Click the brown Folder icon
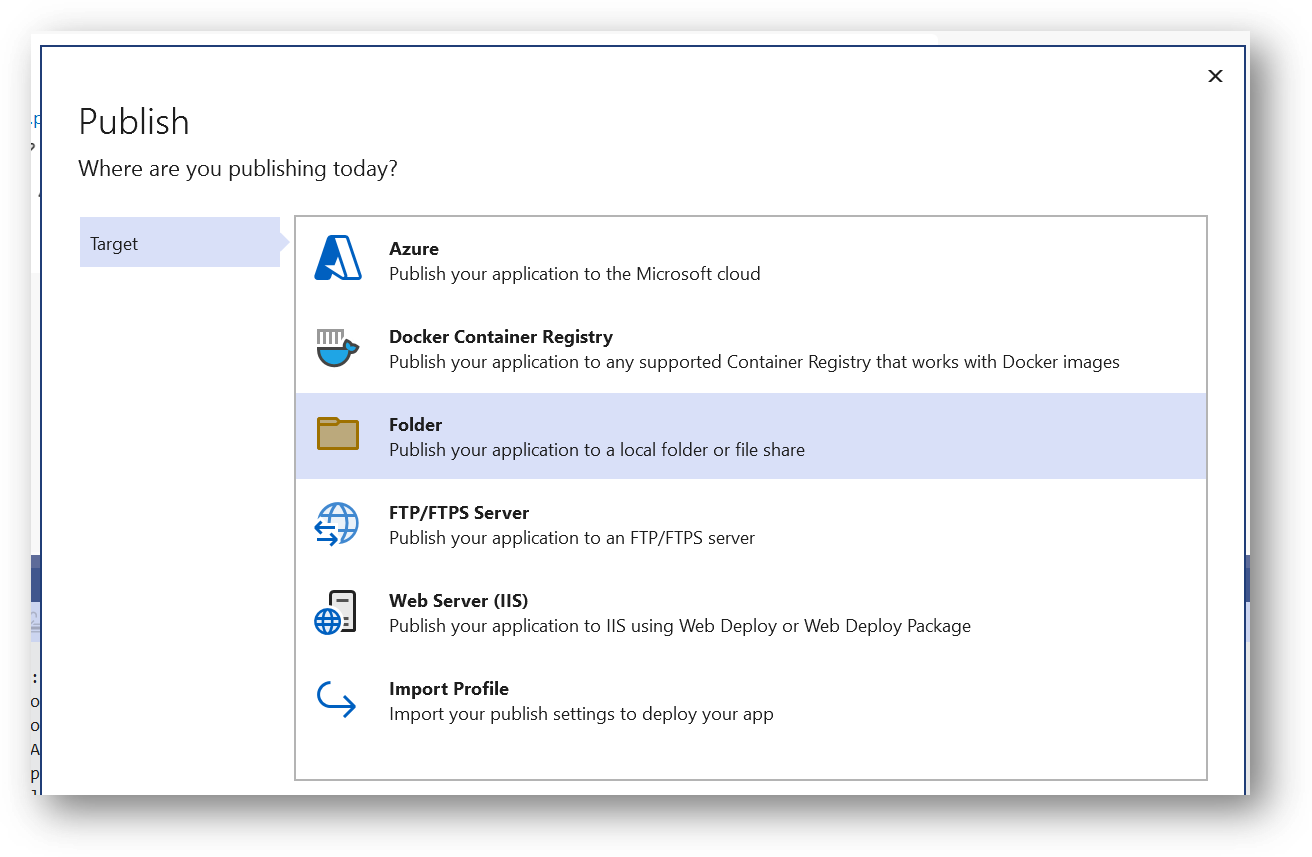Screen dimensions: 1312x857 pyautogui.click(x=337, y=435)
